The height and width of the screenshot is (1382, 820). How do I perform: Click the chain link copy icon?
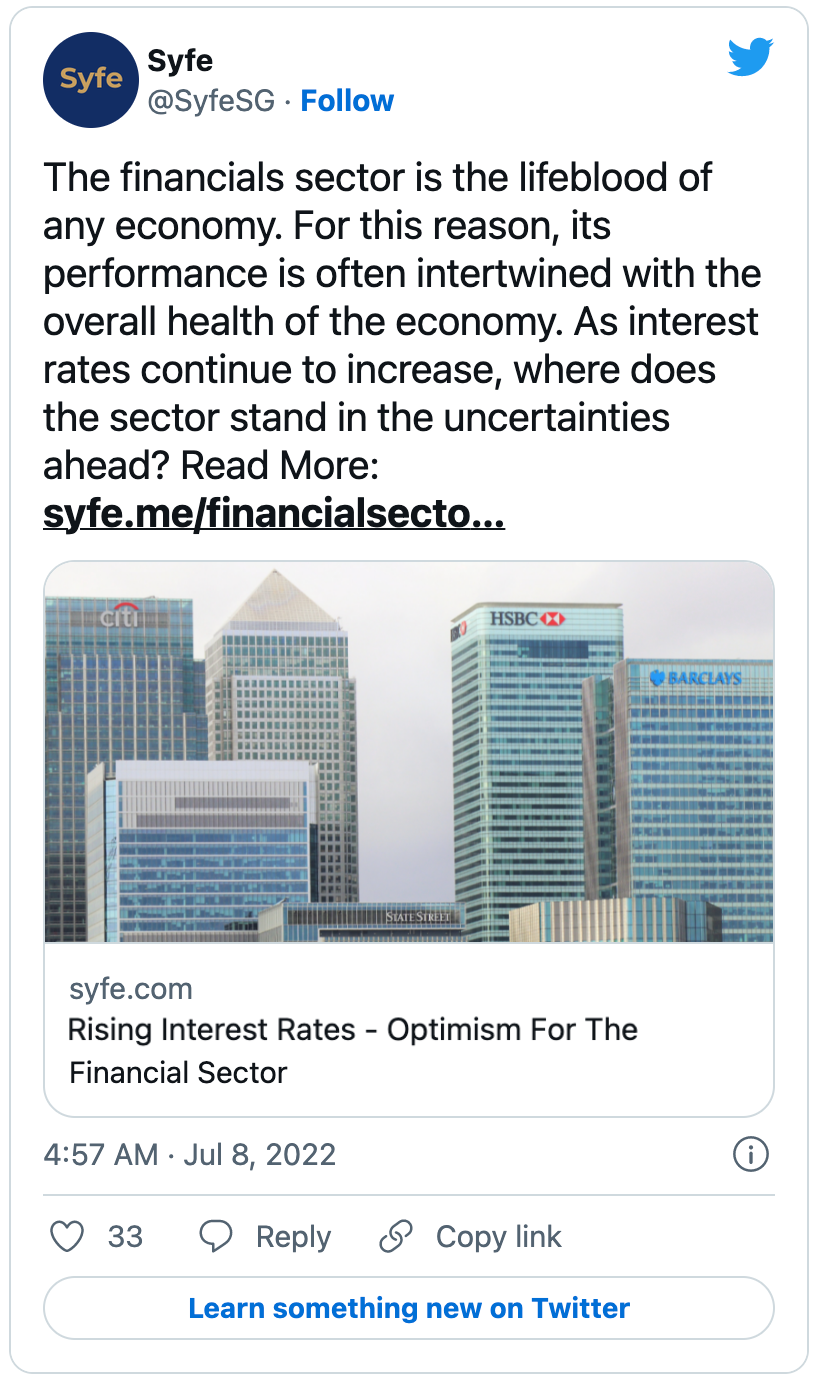(396, 1237)
